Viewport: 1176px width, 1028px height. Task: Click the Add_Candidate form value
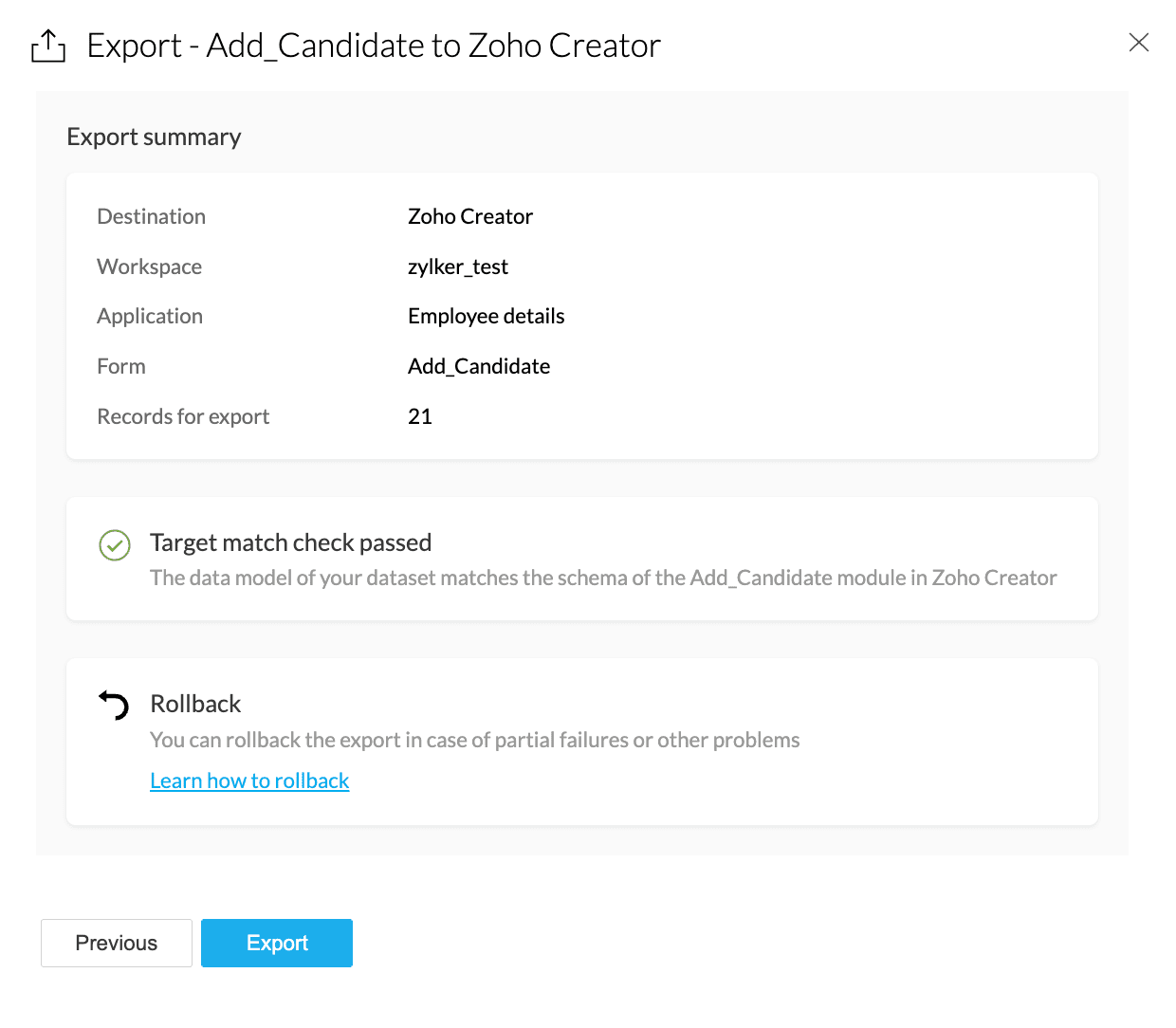pos(478,366)
